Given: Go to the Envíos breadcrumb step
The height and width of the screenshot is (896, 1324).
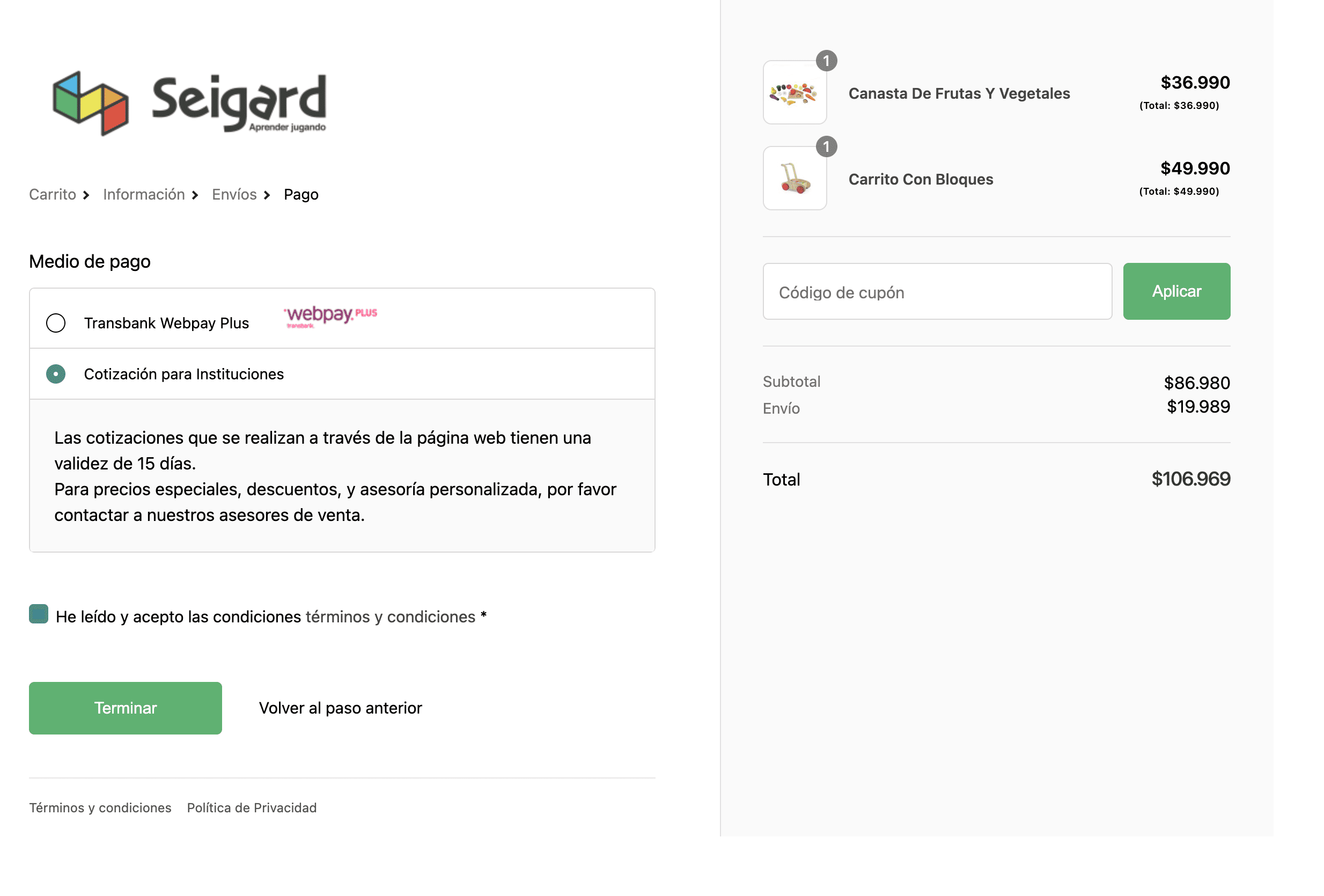Looking at the screenshot, I should pyautogui.click(x=234, y=195).
